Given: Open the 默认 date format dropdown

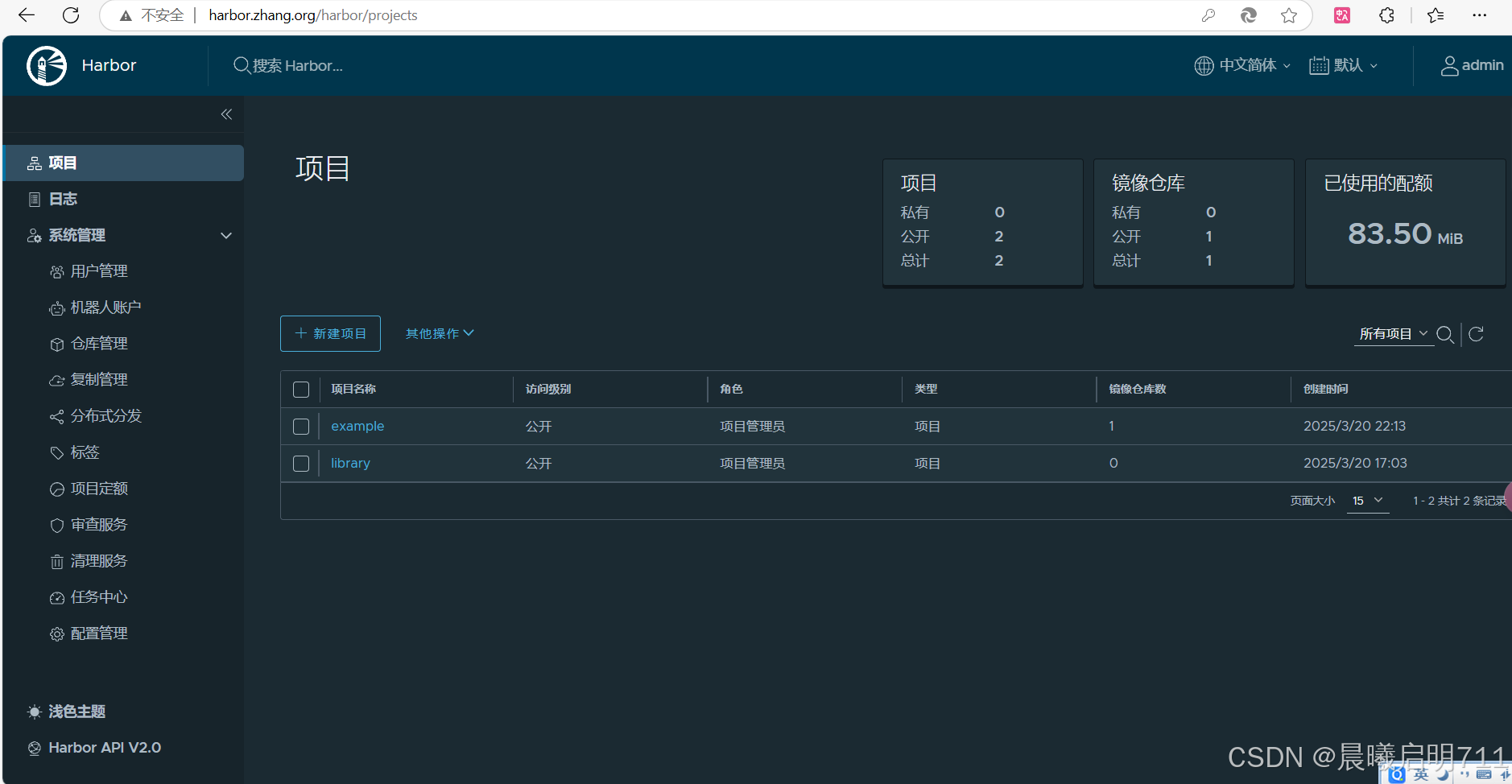Looking at the screenshot, I should 1343,66.
